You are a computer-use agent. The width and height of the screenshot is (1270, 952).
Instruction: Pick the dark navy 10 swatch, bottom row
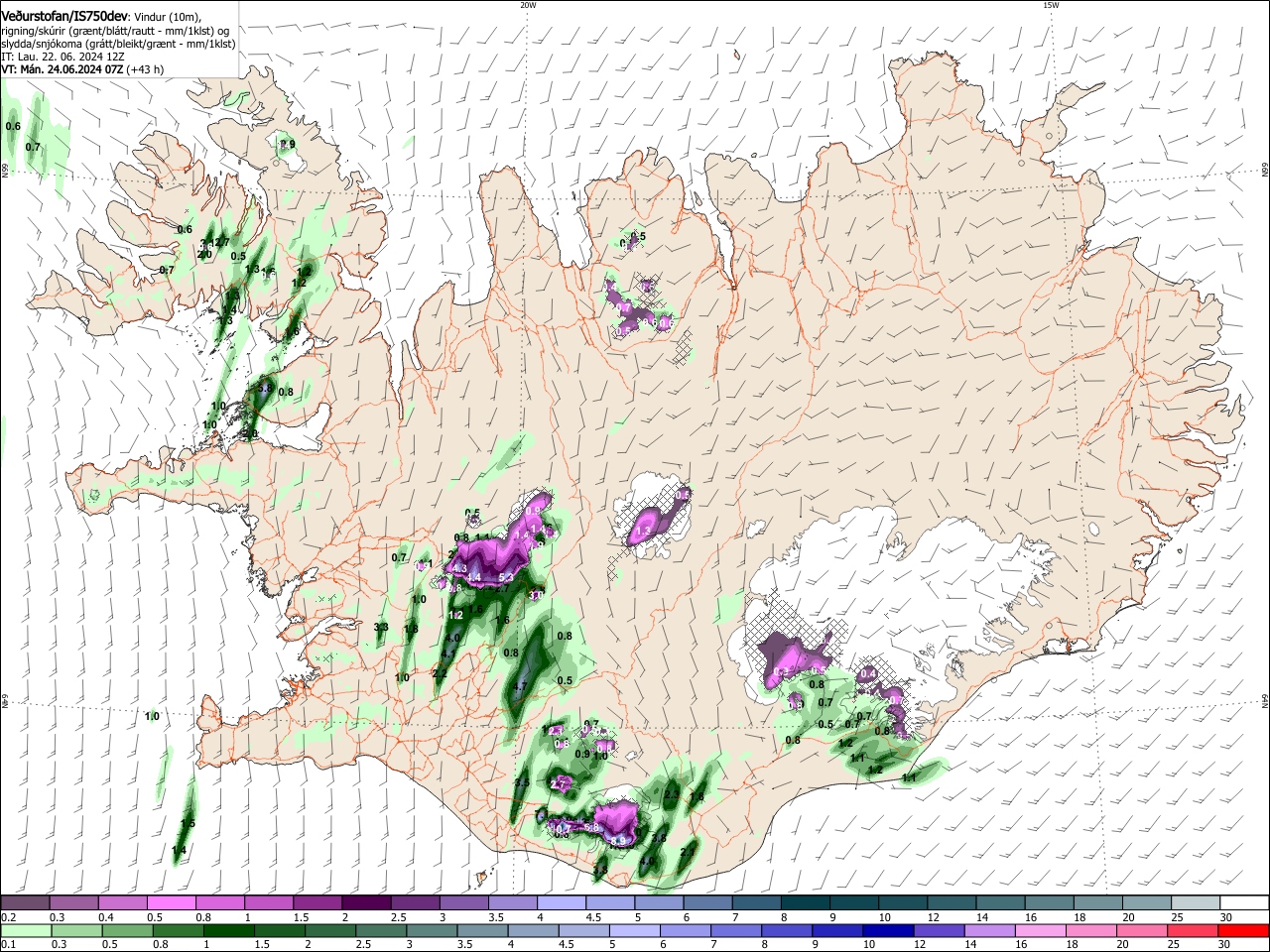(886, 930)
